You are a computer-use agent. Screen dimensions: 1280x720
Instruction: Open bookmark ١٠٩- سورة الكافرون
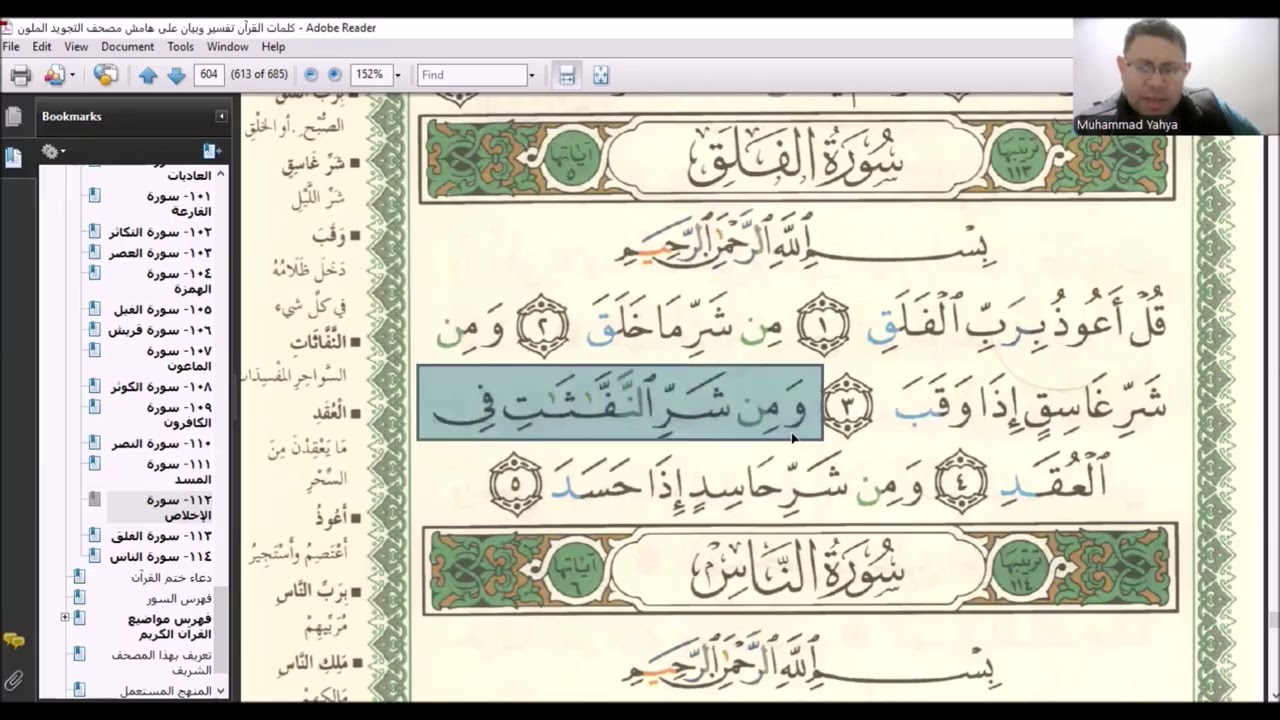178,415
